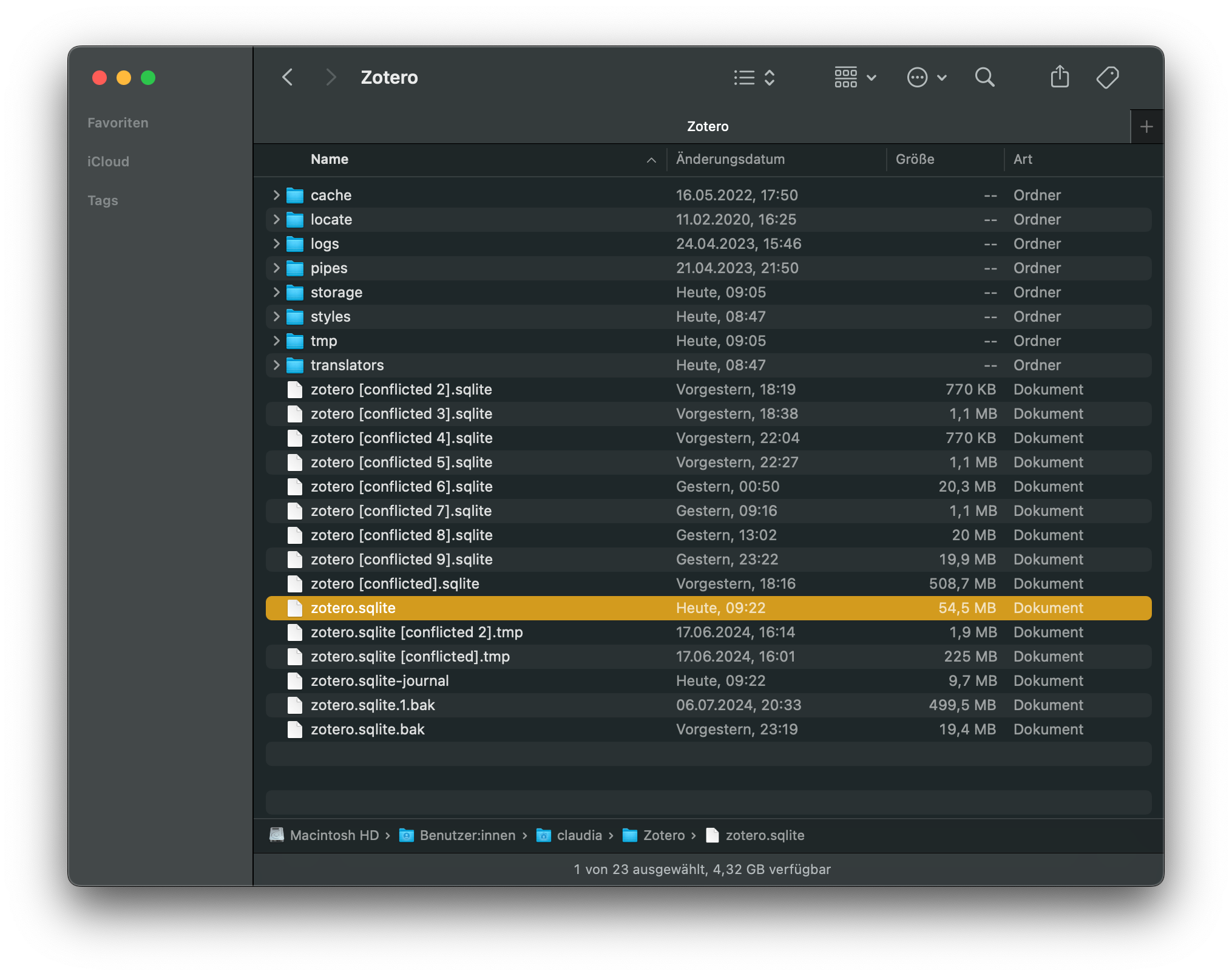This screenshot has height=976, width=1232.
Task: Sort by Änderungsdatum column
Action: 730,160
